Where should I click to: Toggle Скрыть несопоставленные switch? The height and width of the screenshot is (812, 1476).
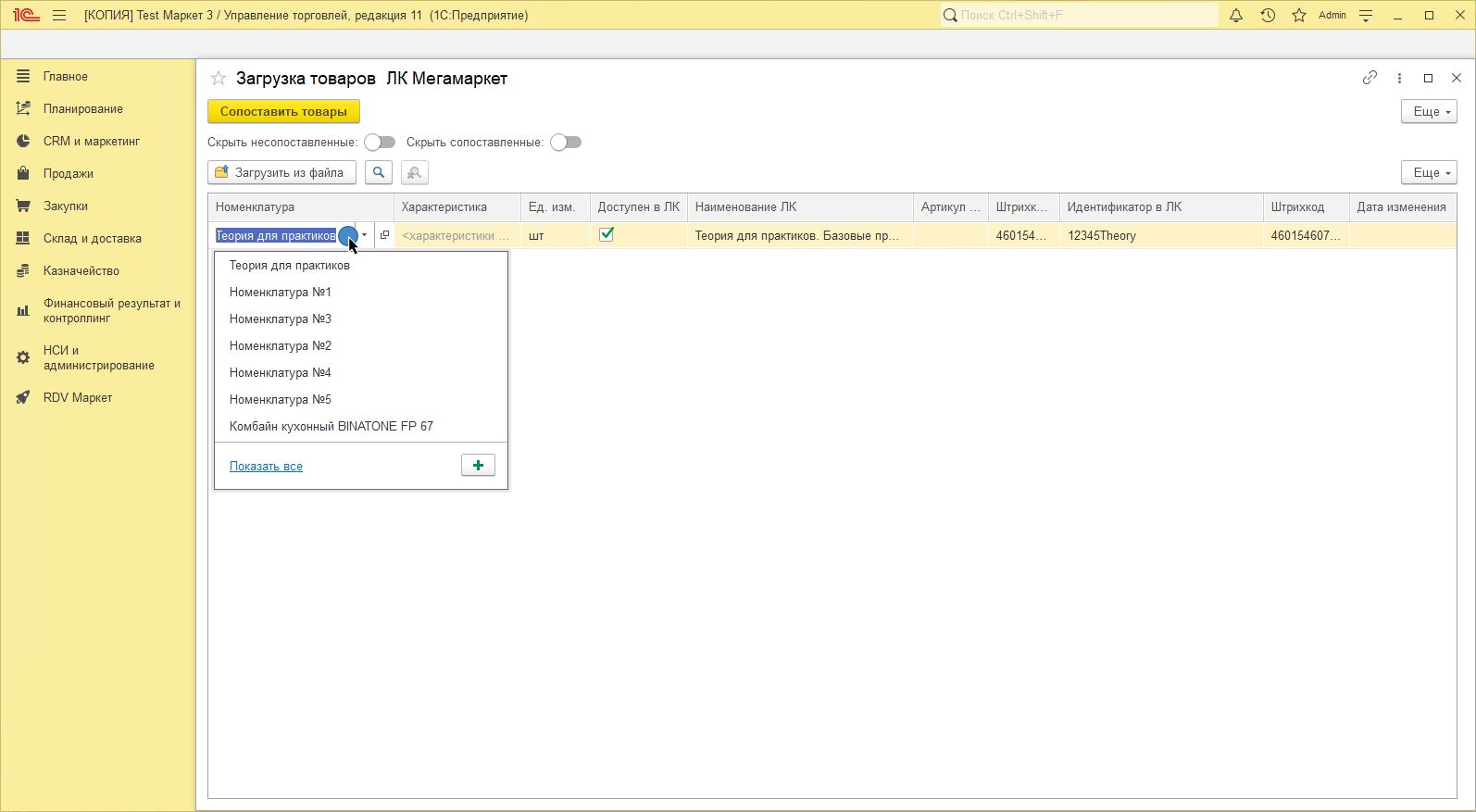pos(380,142)
